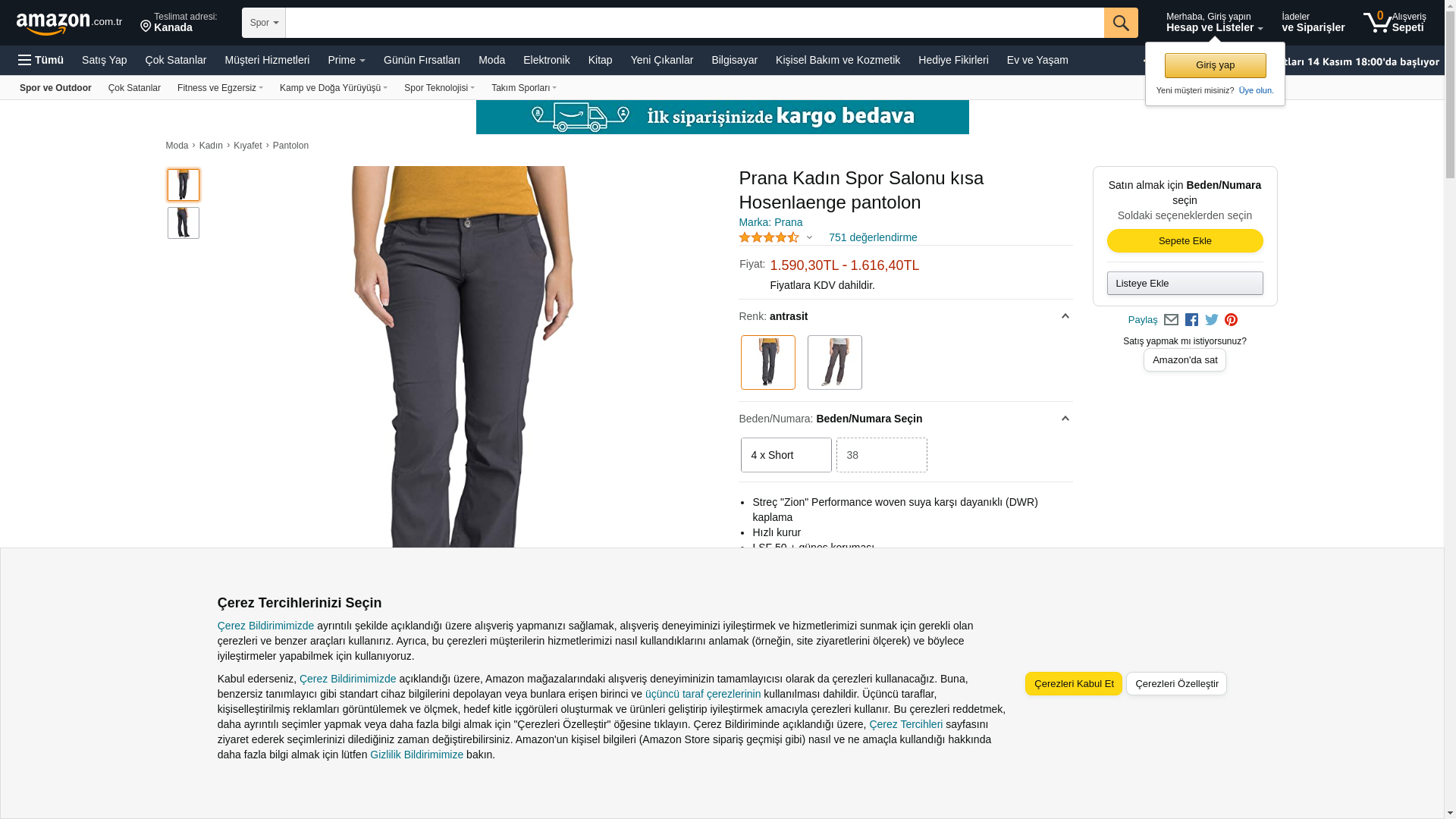Choose the antrasit color swatch
This screenshot has height=819, width=1456.
768,362
